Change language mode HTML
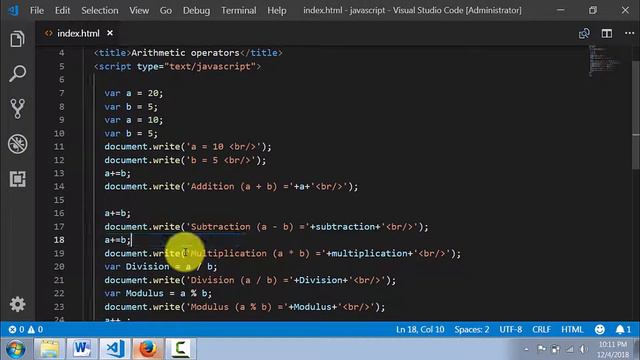Screen dimensions: 640x360 click(x=572, y=329)
